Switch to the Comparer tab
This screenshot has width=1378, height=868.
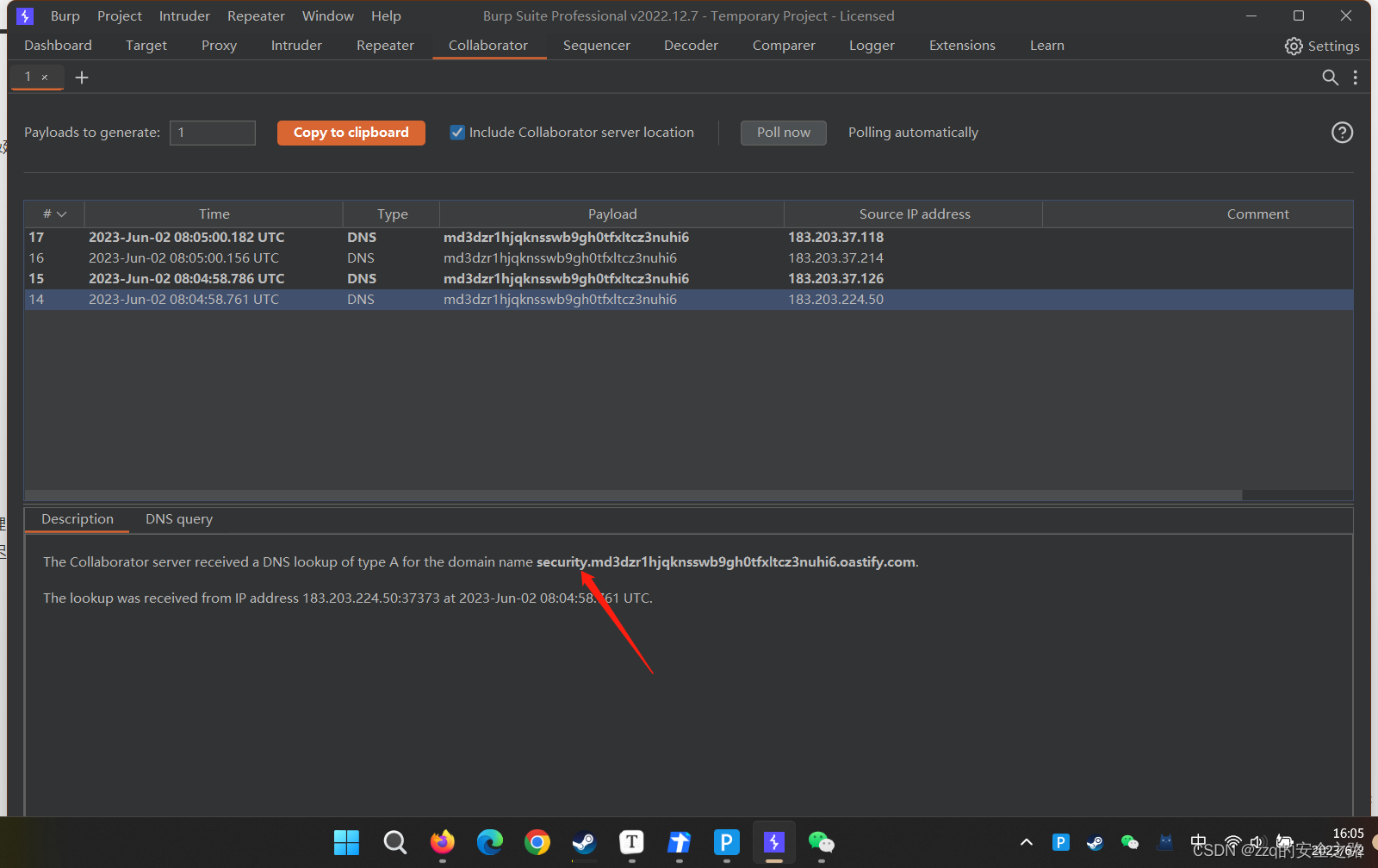click(784, 46)
